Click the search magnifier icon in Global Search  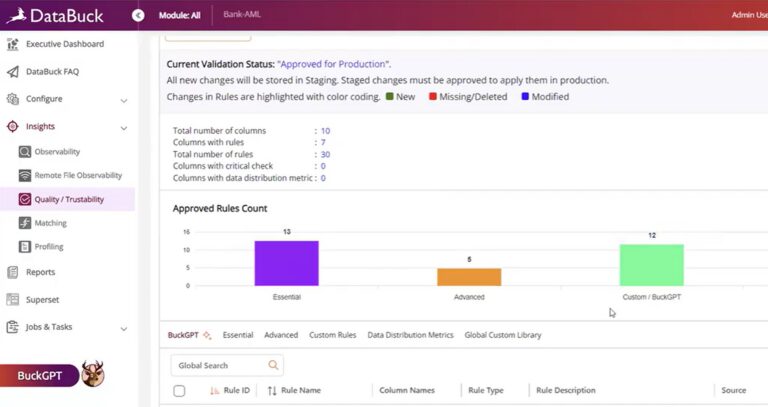(273, 365)
